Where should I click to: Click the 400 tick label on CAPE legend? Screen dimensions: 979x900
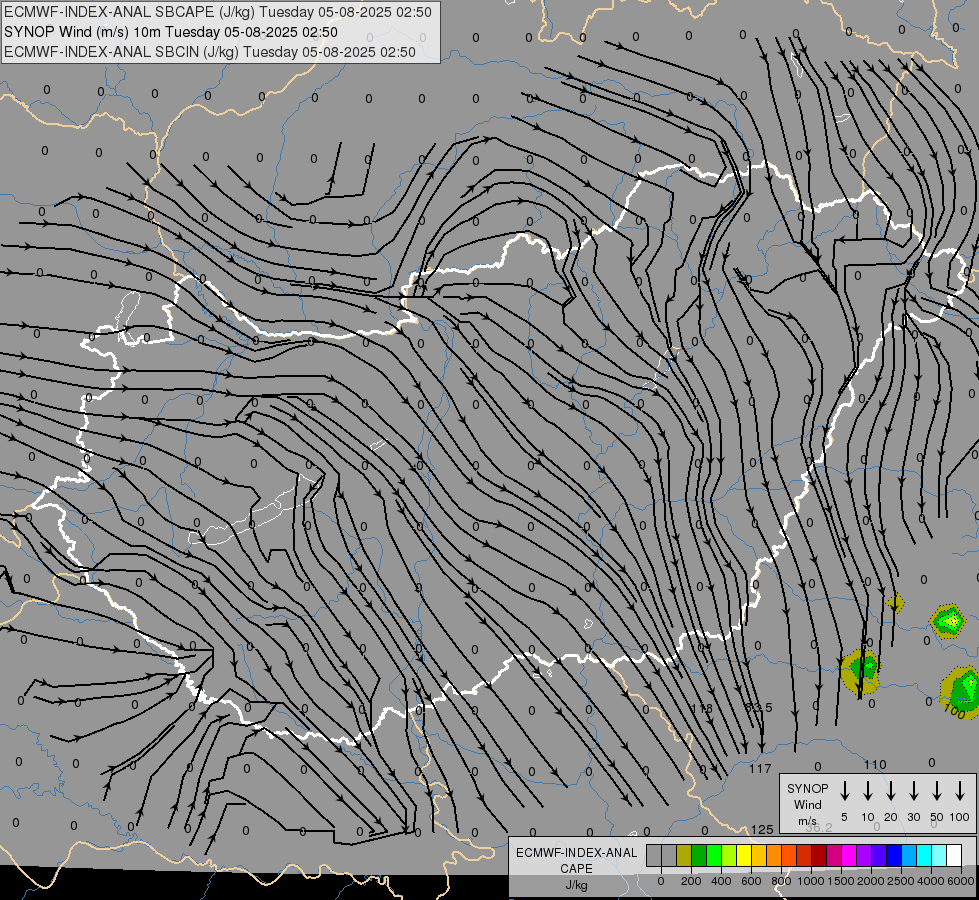pos(721,881)
